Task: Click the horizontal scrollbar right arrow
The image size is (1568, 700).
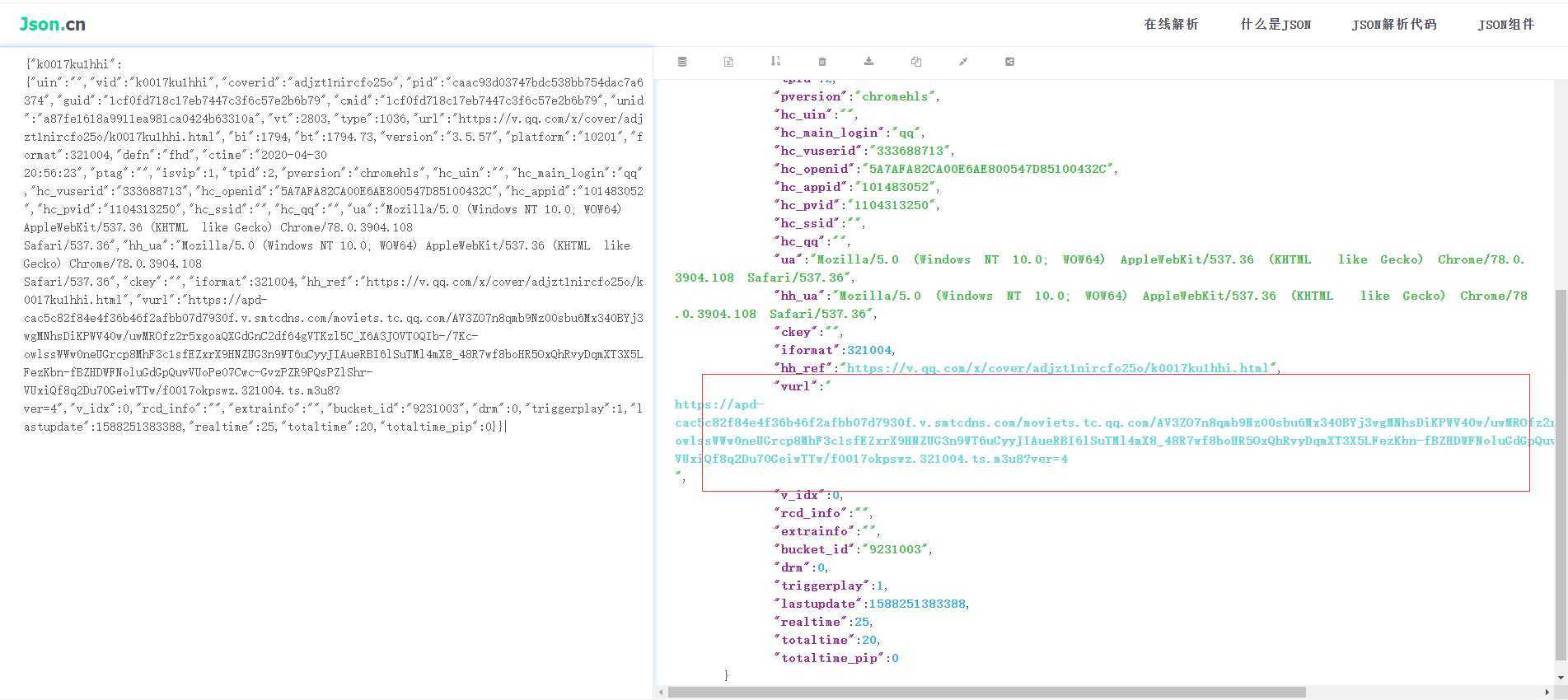Action: (x=1547, y=692)
